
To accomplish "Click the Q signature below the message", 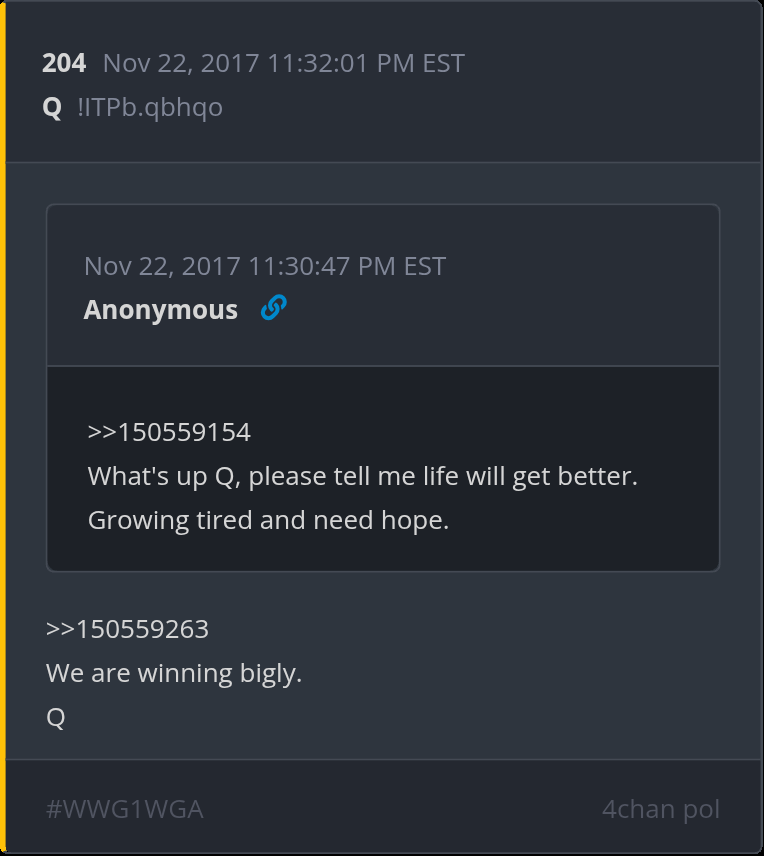I will (x=56, y=717).
